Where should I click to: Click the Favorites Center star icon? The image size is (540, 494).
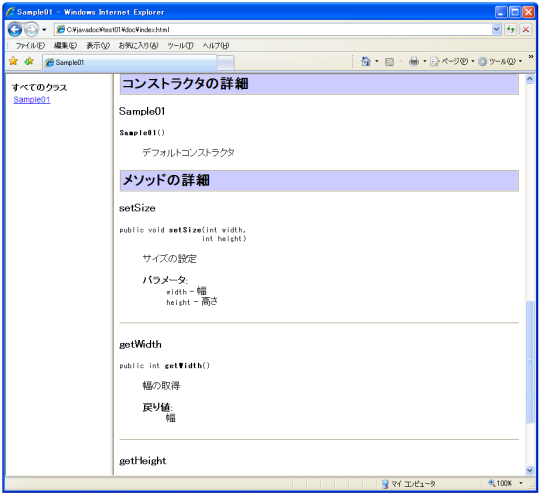click(x=13, y=61)
